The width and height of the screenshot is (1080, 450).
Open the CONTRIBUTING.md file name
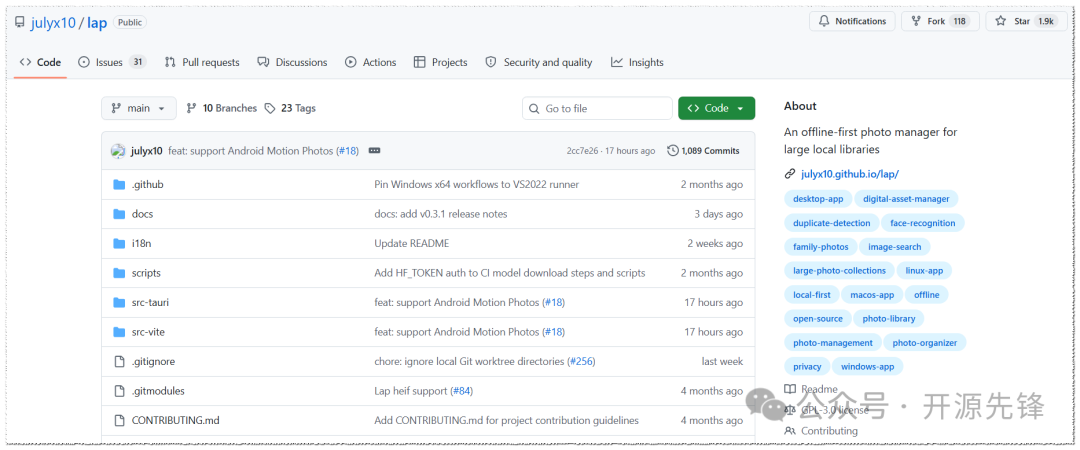point(176,420)
